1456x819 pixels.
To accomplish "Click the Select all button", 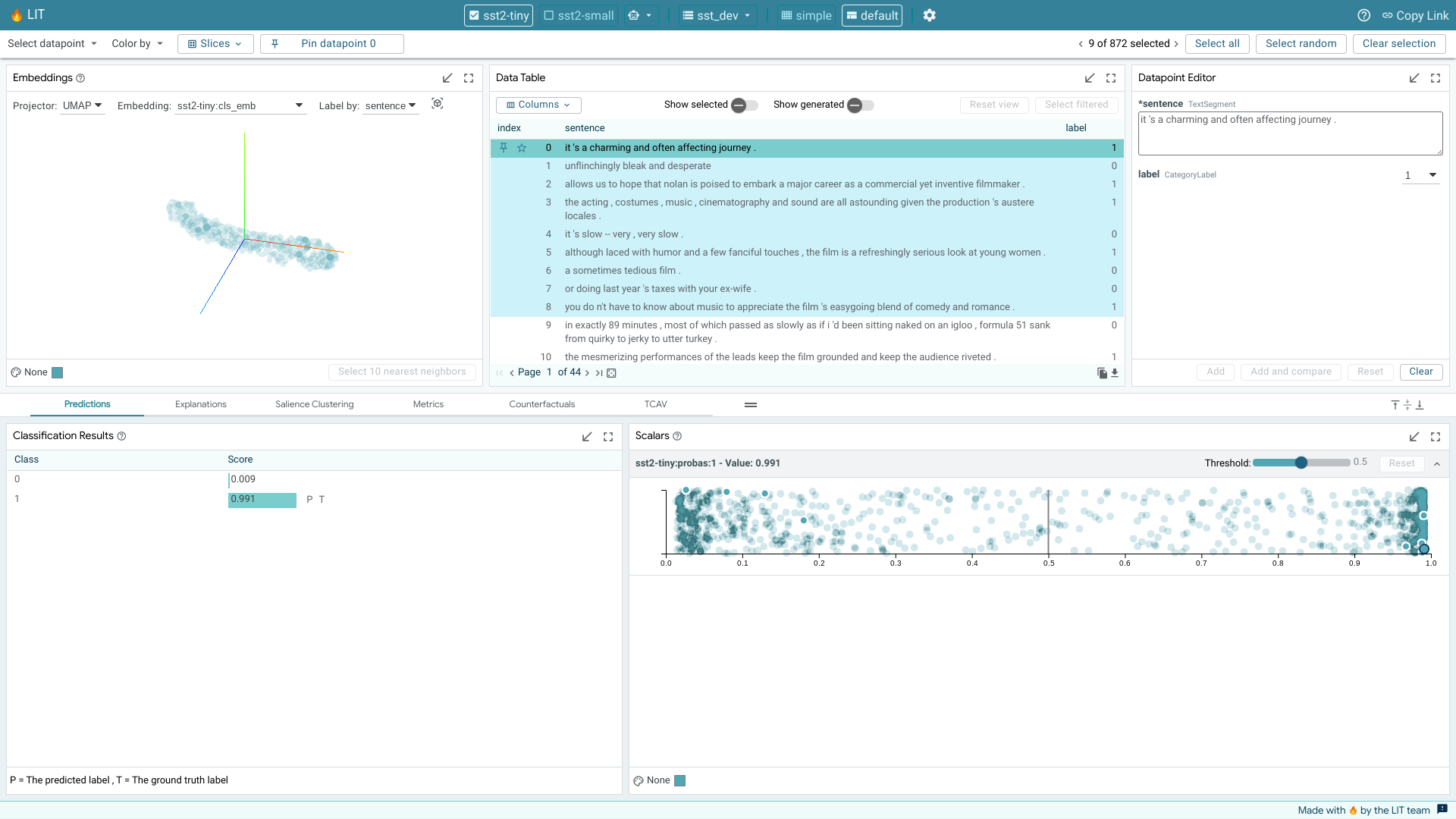I will coord(1217,43).
